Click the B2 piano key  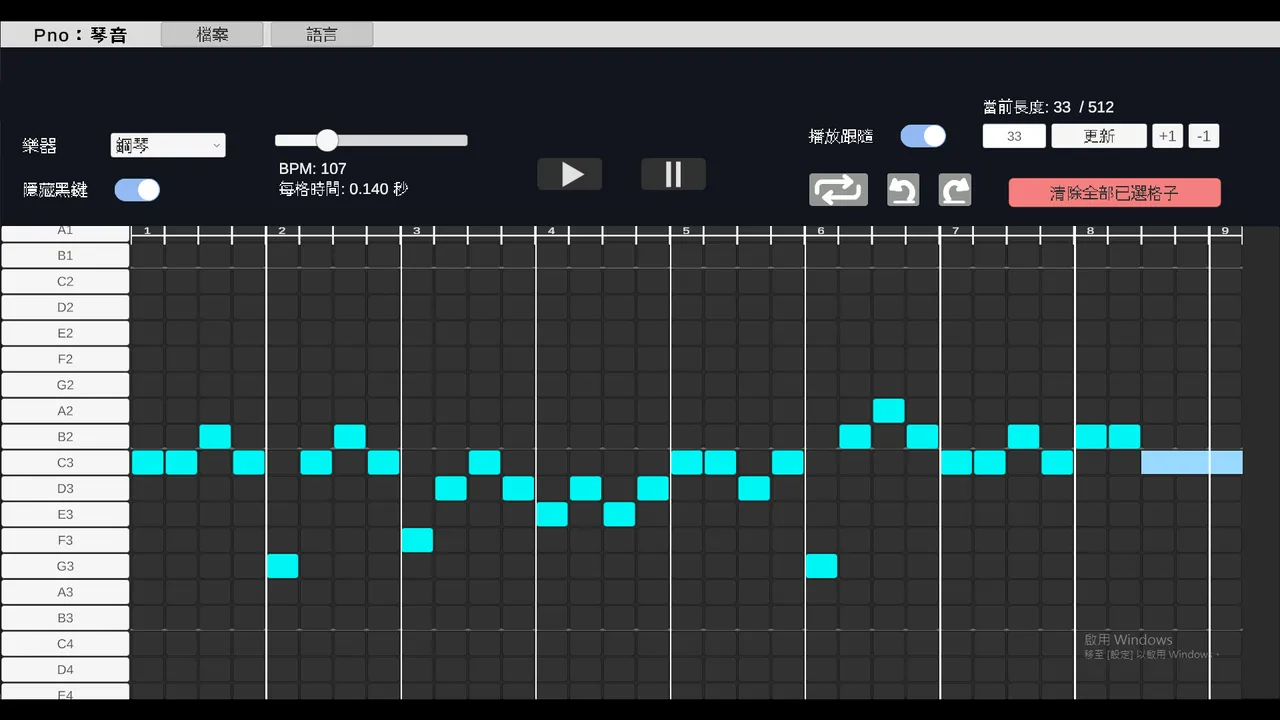pos(65,436)
